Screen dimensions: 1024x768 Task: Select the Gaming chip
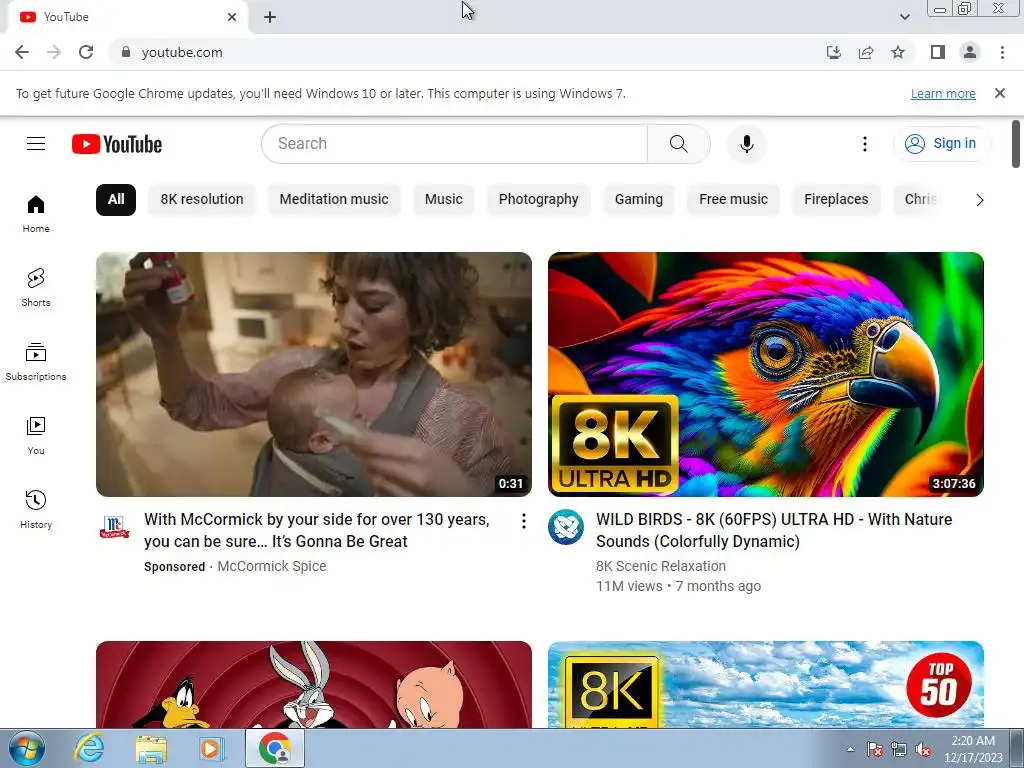pyautogui.click(x=639, y=199)
